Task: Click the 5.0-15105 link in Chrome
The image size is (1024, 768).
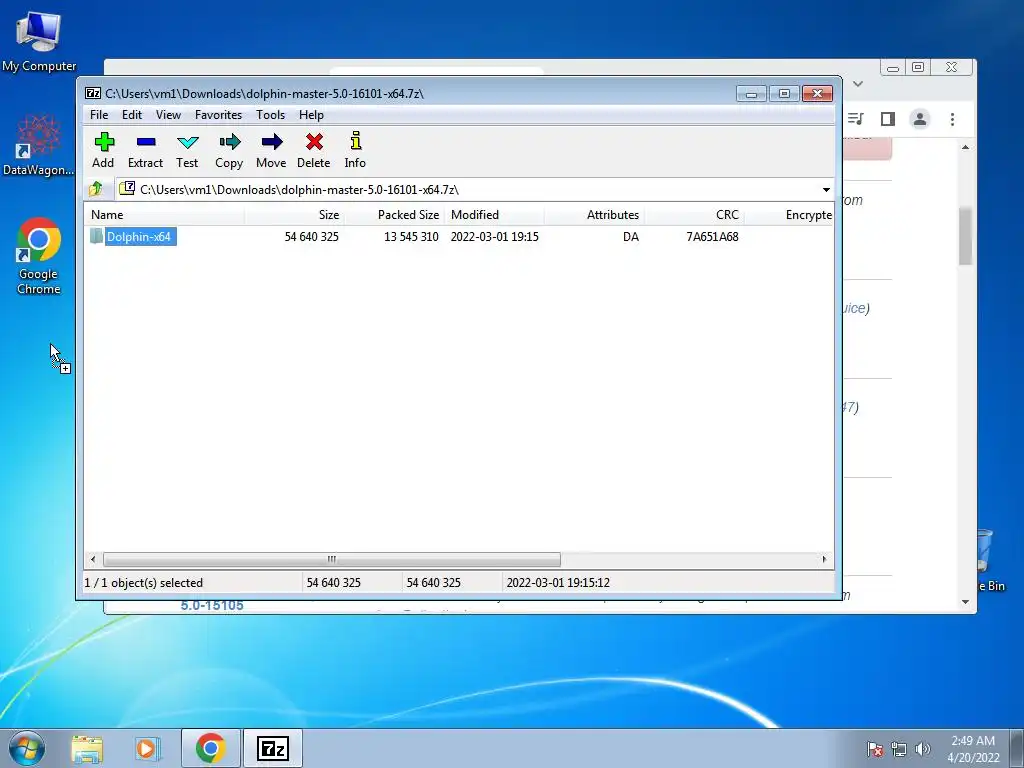Action: [212, 605]
